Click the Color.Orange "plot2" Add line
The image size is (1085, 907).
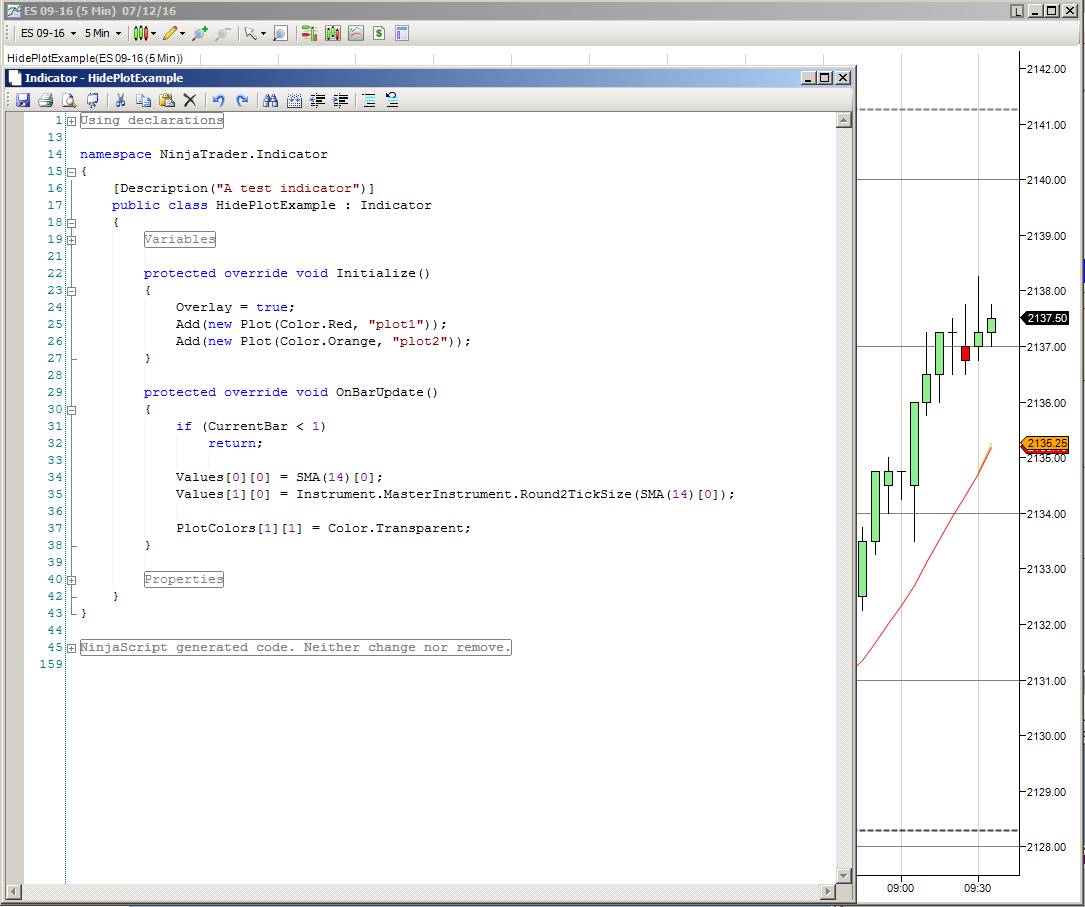pos(323,341)
